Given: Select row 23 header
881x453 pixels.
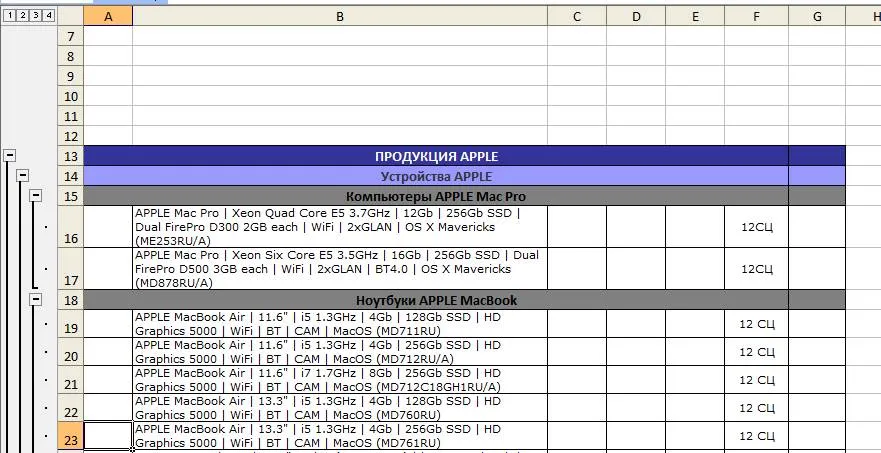Looking at the screenshot, I should pyautogui.click(x=70, y=436).
